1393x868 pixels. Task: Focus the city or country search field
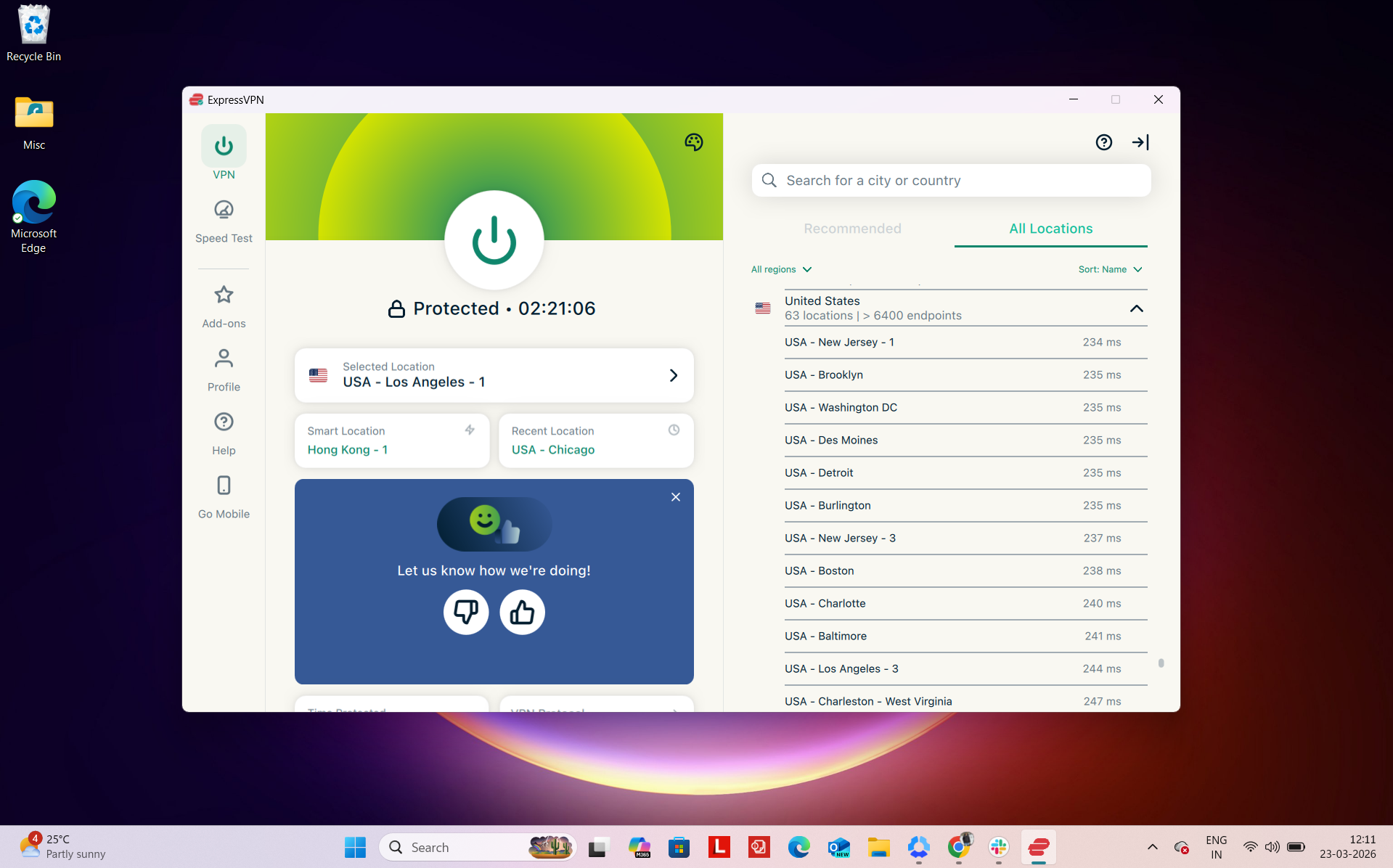(x=951, y=180)
